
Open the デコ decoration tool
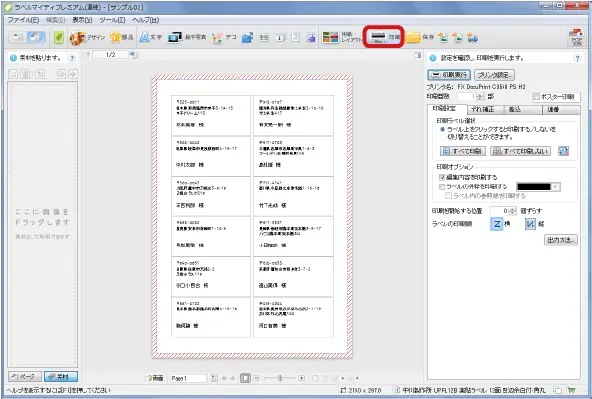click(224, 37)
